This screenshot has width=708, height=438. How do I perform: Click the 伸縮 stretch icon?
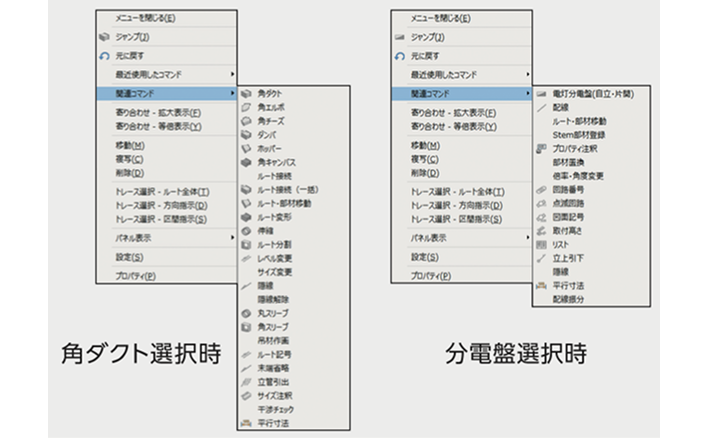[x=246, y=231]
